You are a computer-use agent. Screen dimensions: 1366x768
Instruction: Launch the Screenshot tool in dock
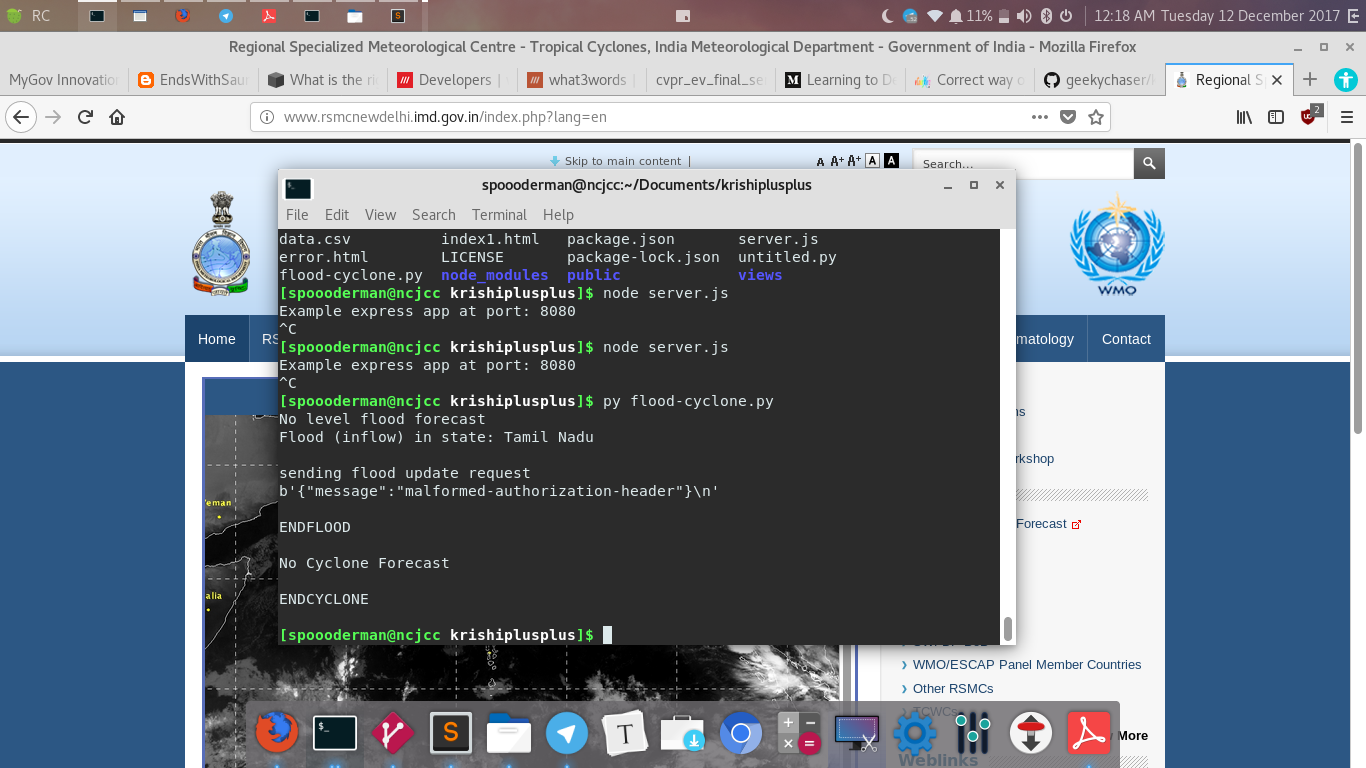[x=857, y=735]
